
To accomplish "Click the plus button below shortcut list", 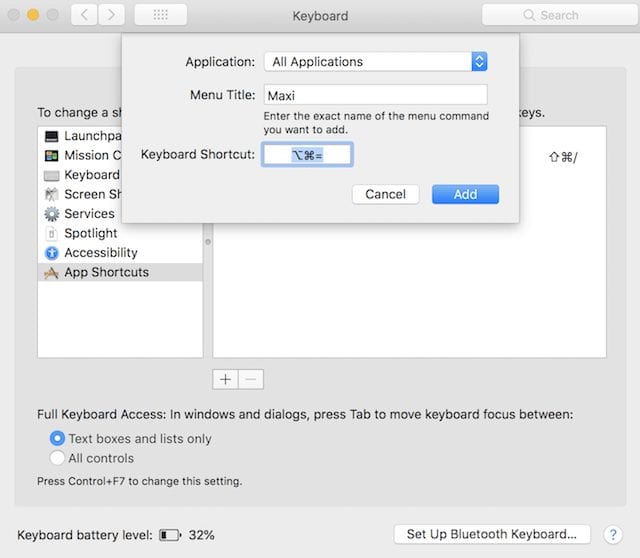I will pos(226,379).
